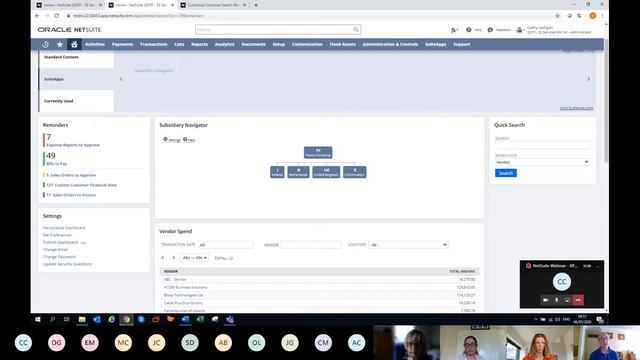The height and width of the screenshot is (360, 640).
Task: Open the Fixed Assets menu
Action: (x=342, y=44)
